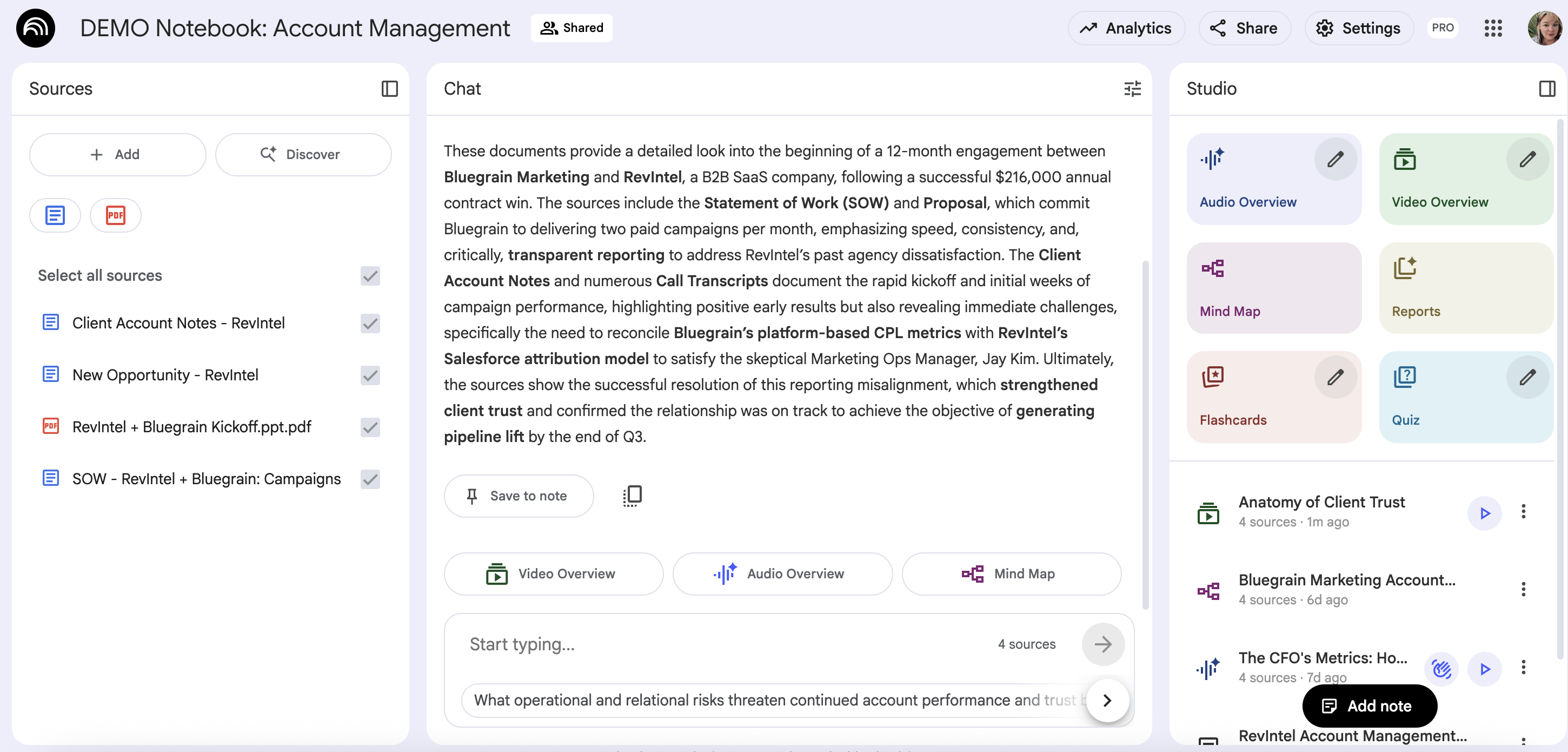
Task: Uncheck RevIntel + Bluegrain Kickoff.ppt.pdf source
Action: pyautogui.click(x=370, y=427)
